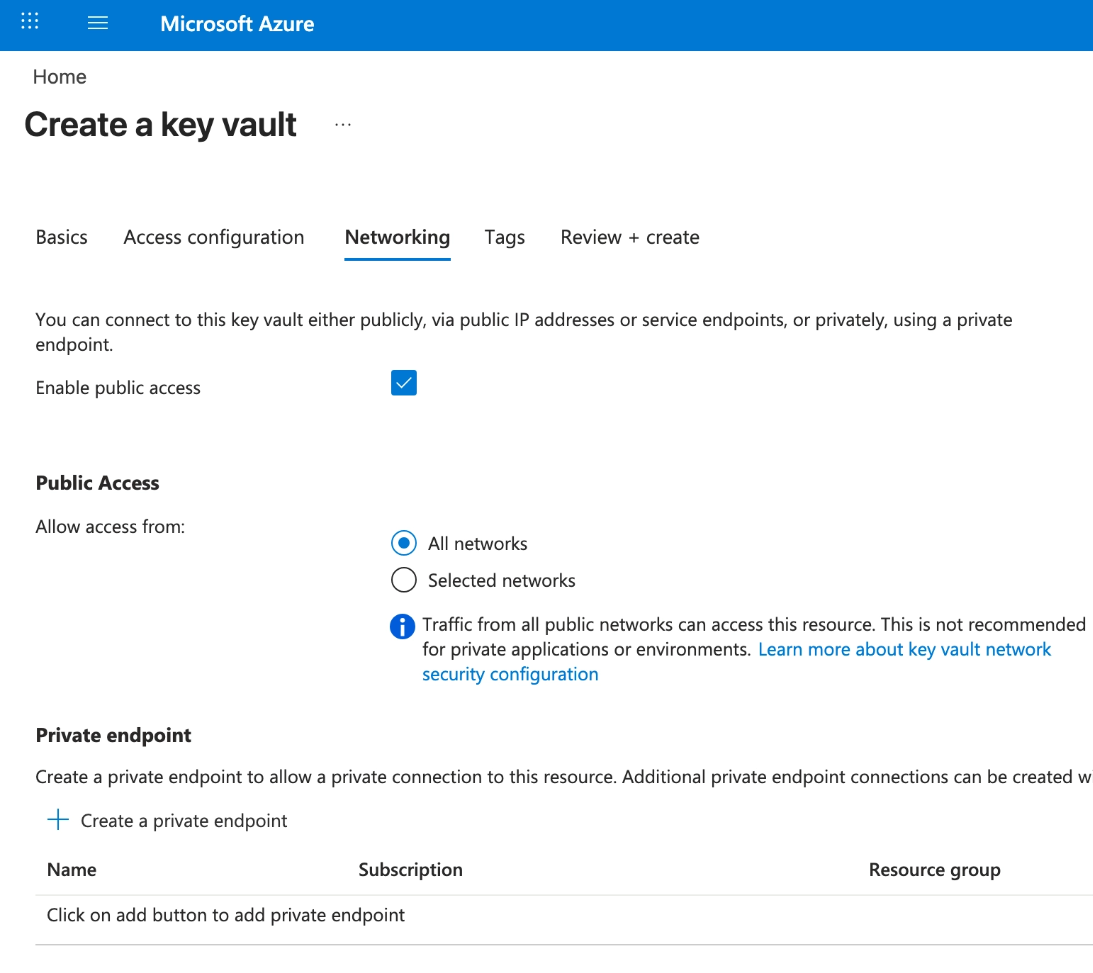Click the Microsoft Azure header title

click(x=237, y=24)
